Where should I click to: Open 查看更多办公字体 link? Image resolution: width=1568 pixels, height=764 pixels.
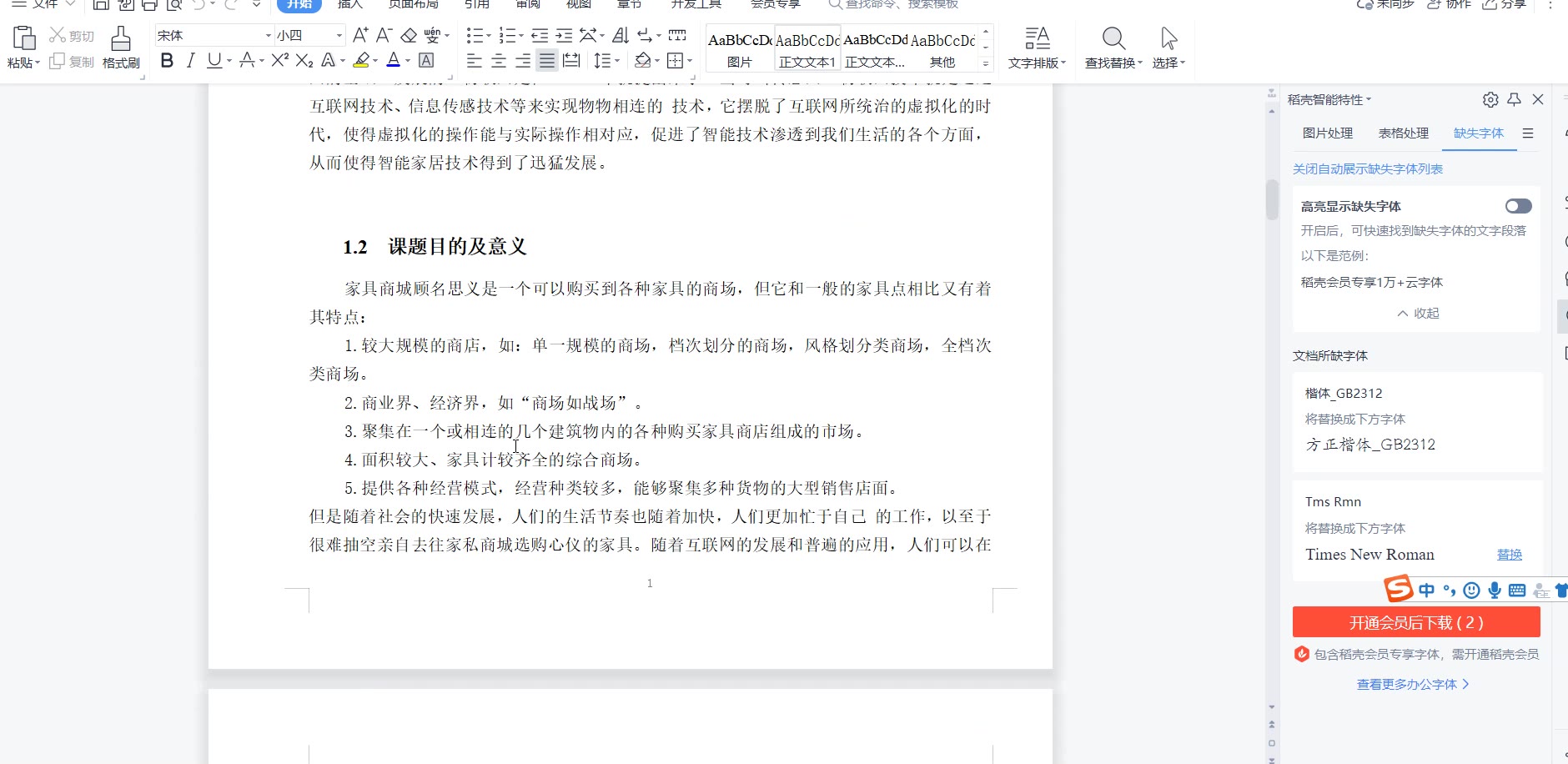click(x=1413, y=685)
